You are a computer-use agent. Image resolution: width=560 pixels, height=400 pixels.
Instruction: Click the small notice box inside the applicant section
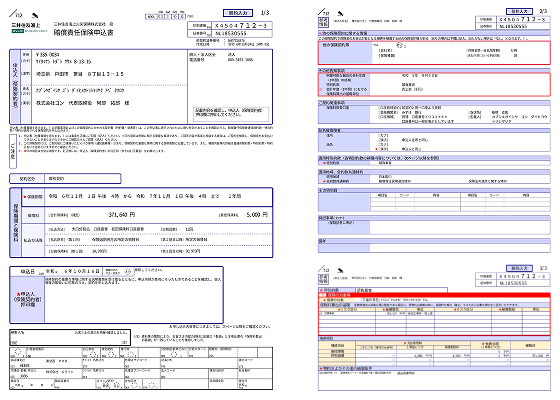click(231, 114)
